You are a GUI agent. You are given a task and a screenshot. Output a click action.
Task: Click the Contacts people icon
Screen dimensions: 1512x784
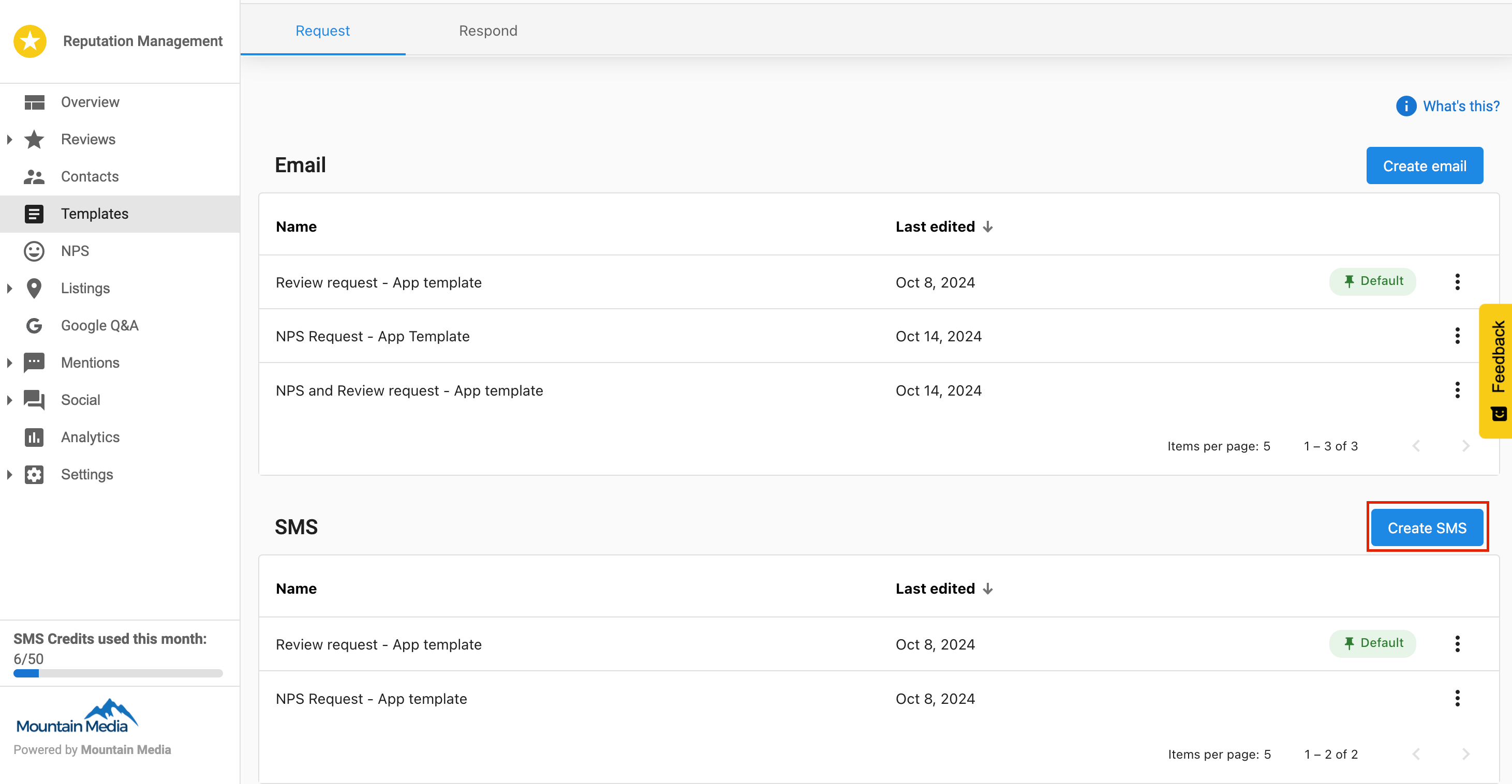pyautogui.click(x=34, y=177)
